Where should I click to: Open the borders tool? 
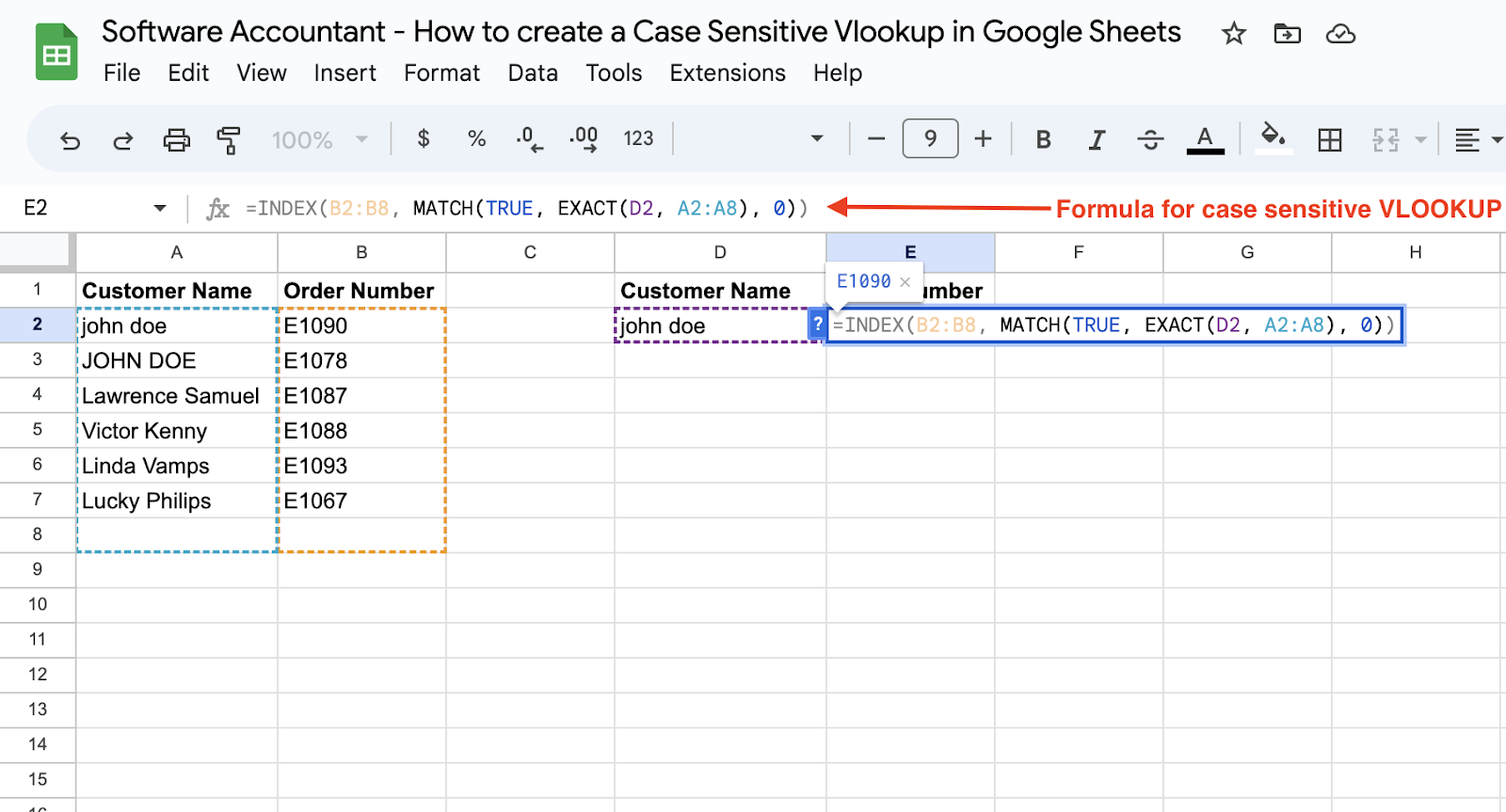point(1330,140)
